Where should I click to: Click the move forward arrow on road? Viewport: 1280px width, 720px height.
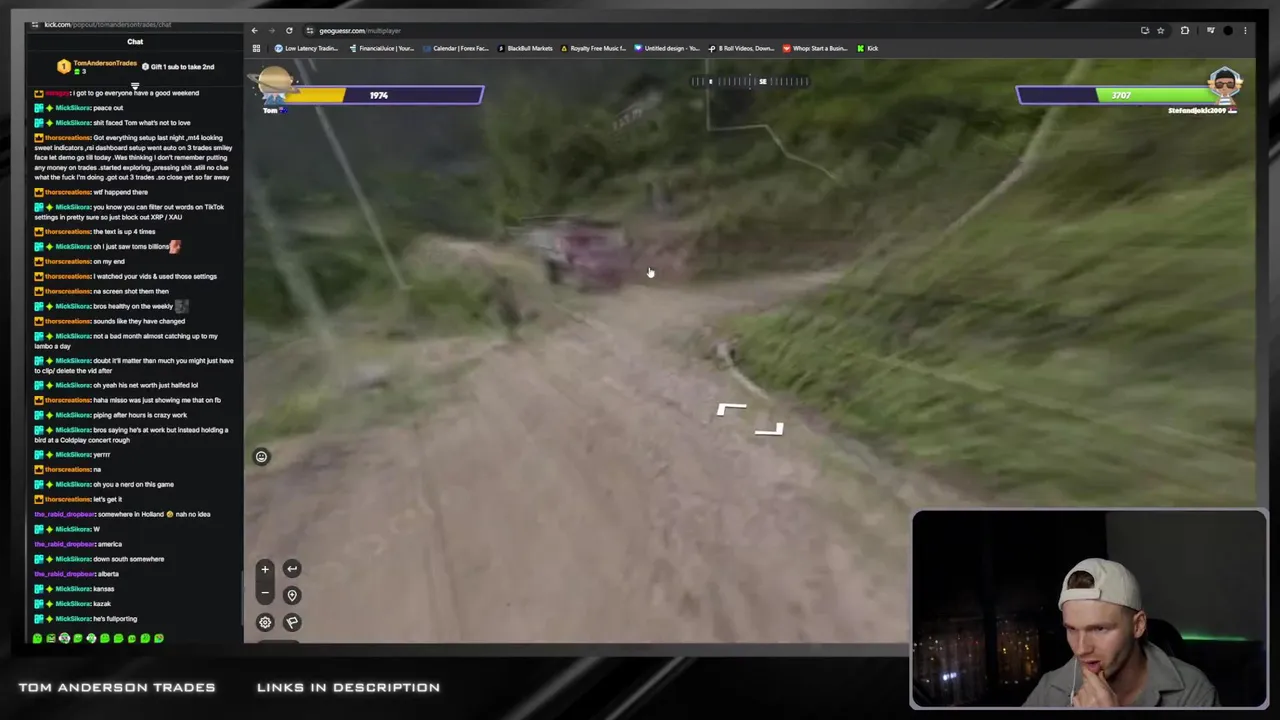click(x=751, y=419)
